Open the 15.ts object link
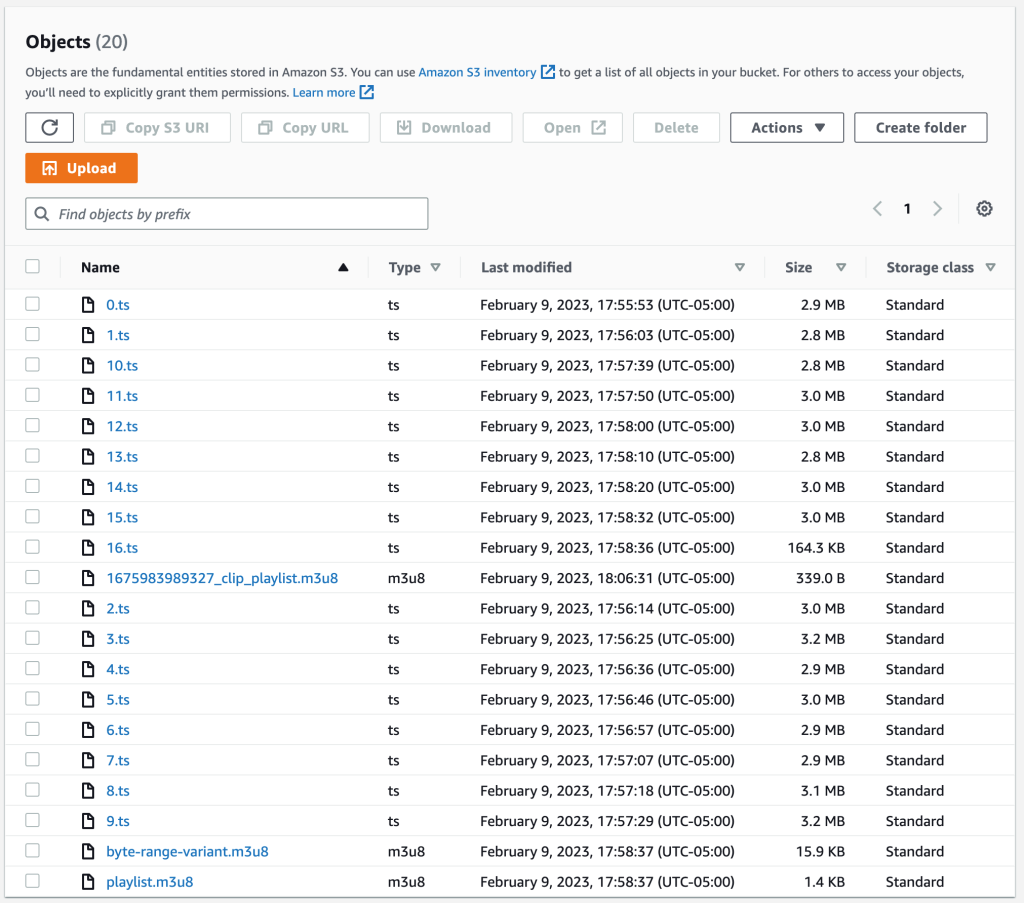1024x903 pixels. click(x=122, y=517)
